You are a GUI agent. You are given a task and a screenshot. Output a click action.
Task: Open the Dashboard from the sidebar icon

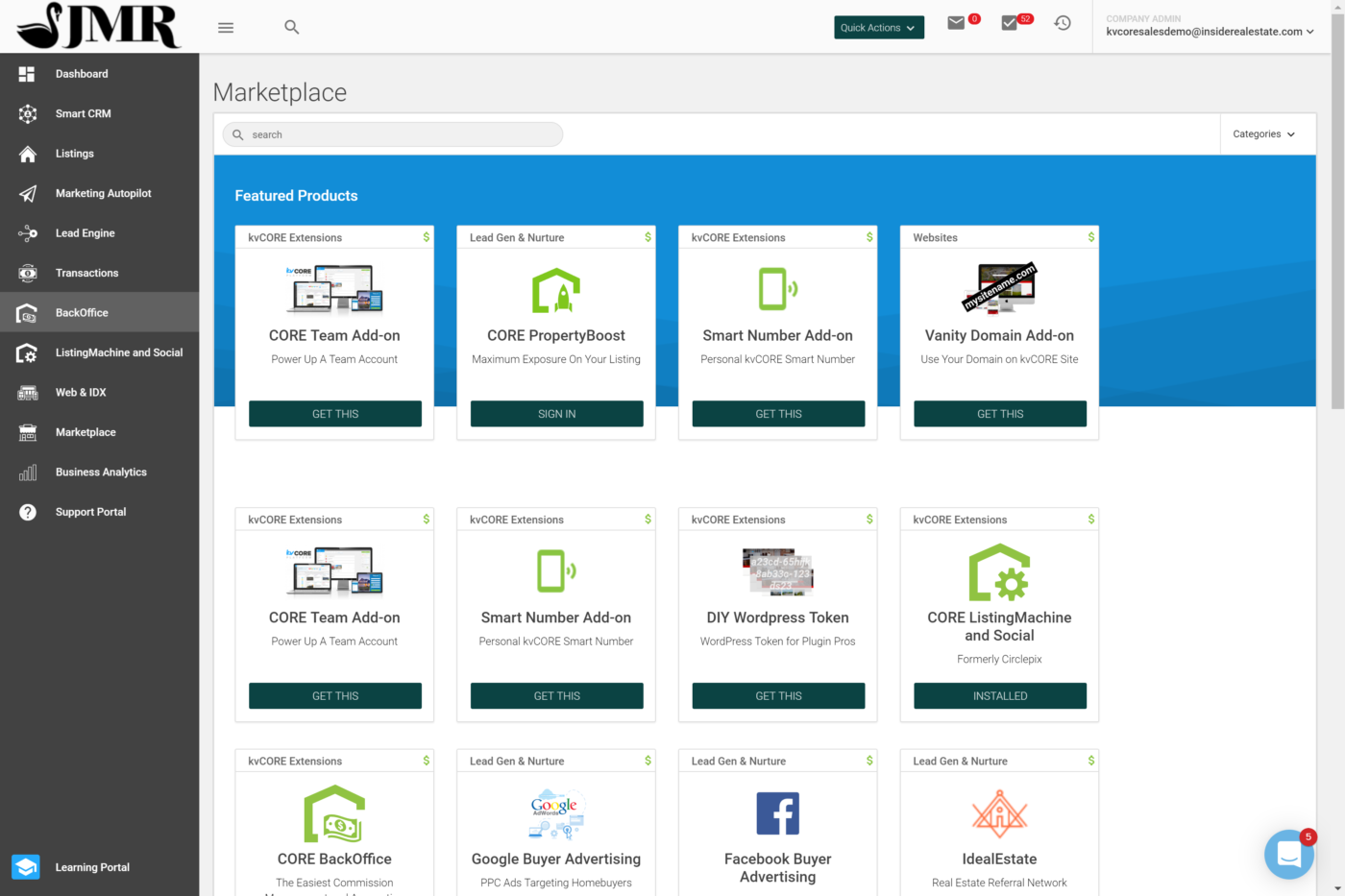(x=26, y=73)
